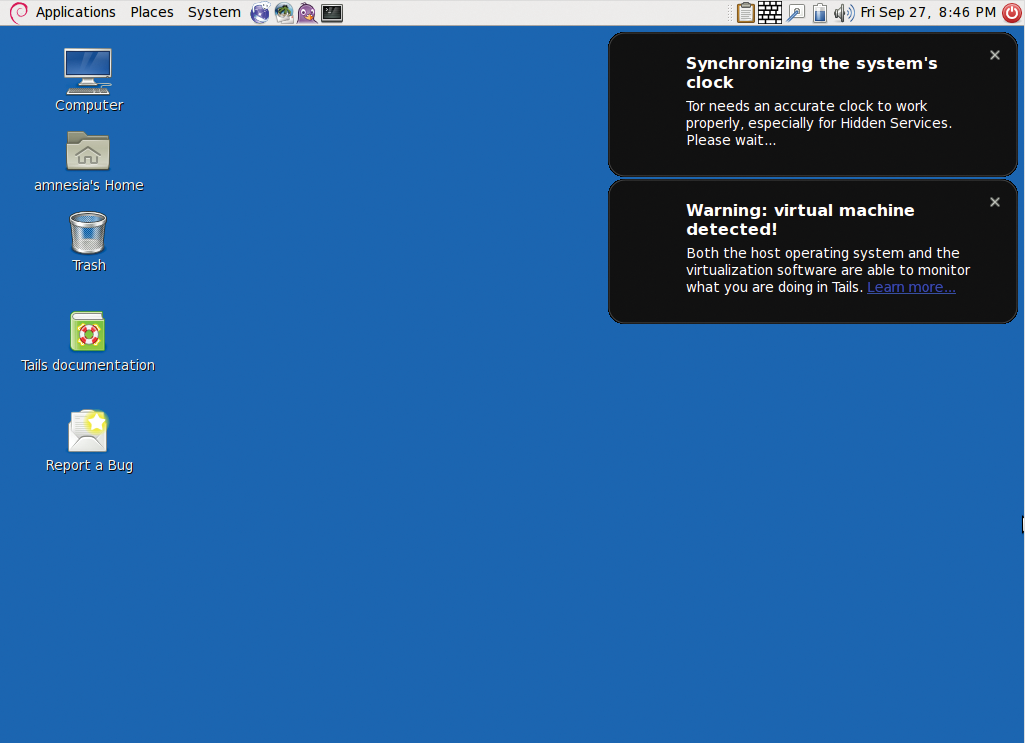Open the volume control speaker icon
Viewport: 1025px width, 743px height.
coord(844,13)
